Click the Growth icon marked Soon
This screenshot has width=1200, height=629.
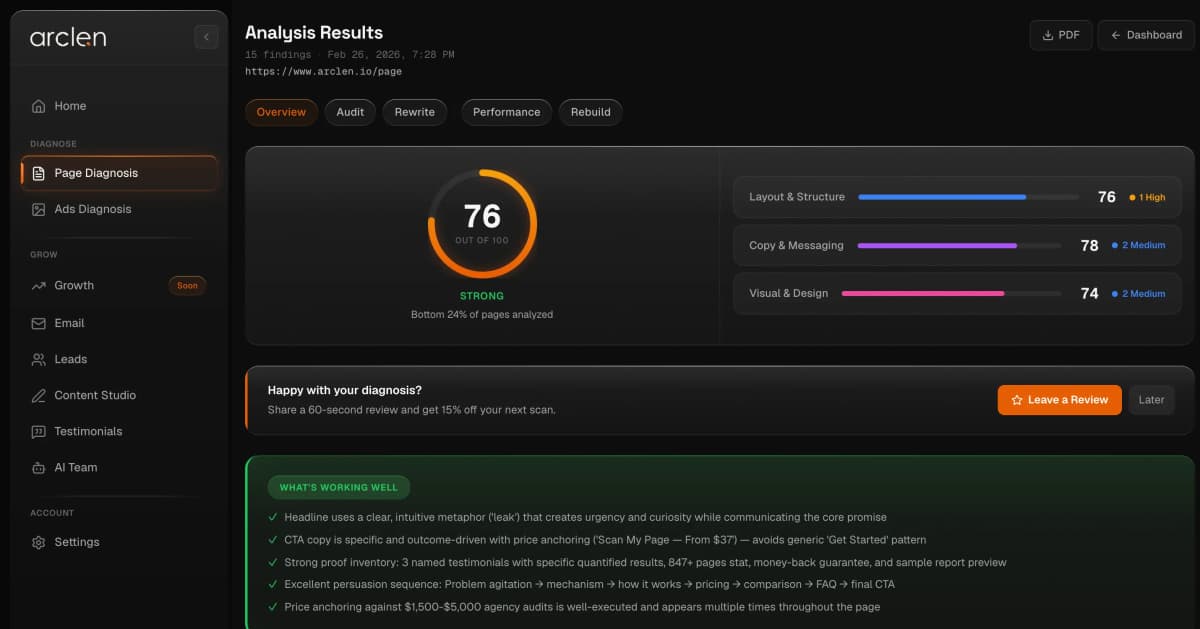[40, 285]
